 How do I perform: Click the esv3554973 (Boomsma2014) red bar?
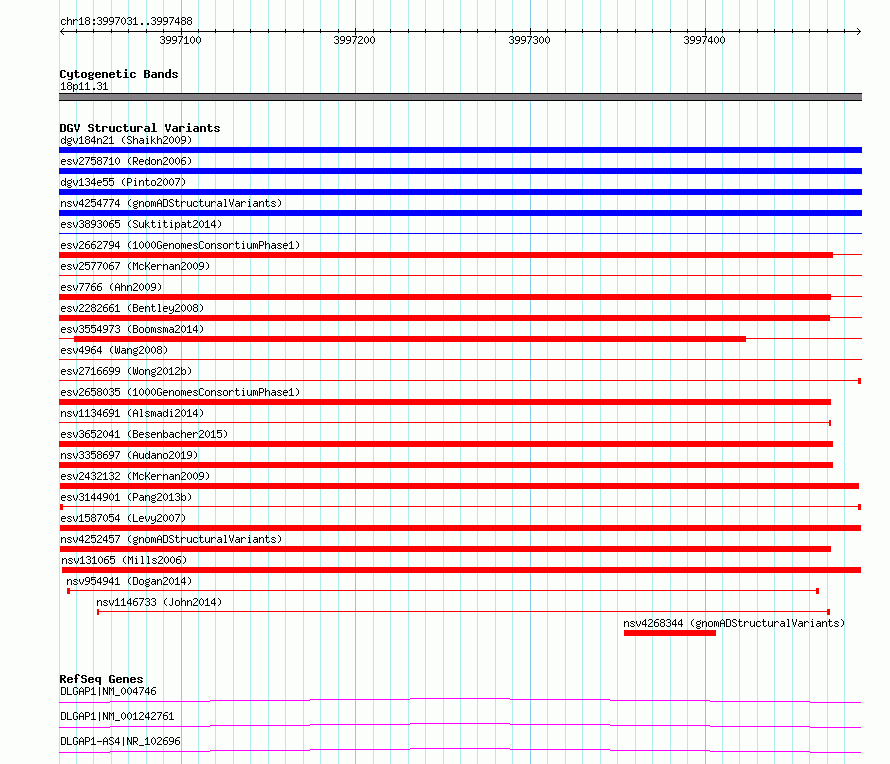point(410,339)
